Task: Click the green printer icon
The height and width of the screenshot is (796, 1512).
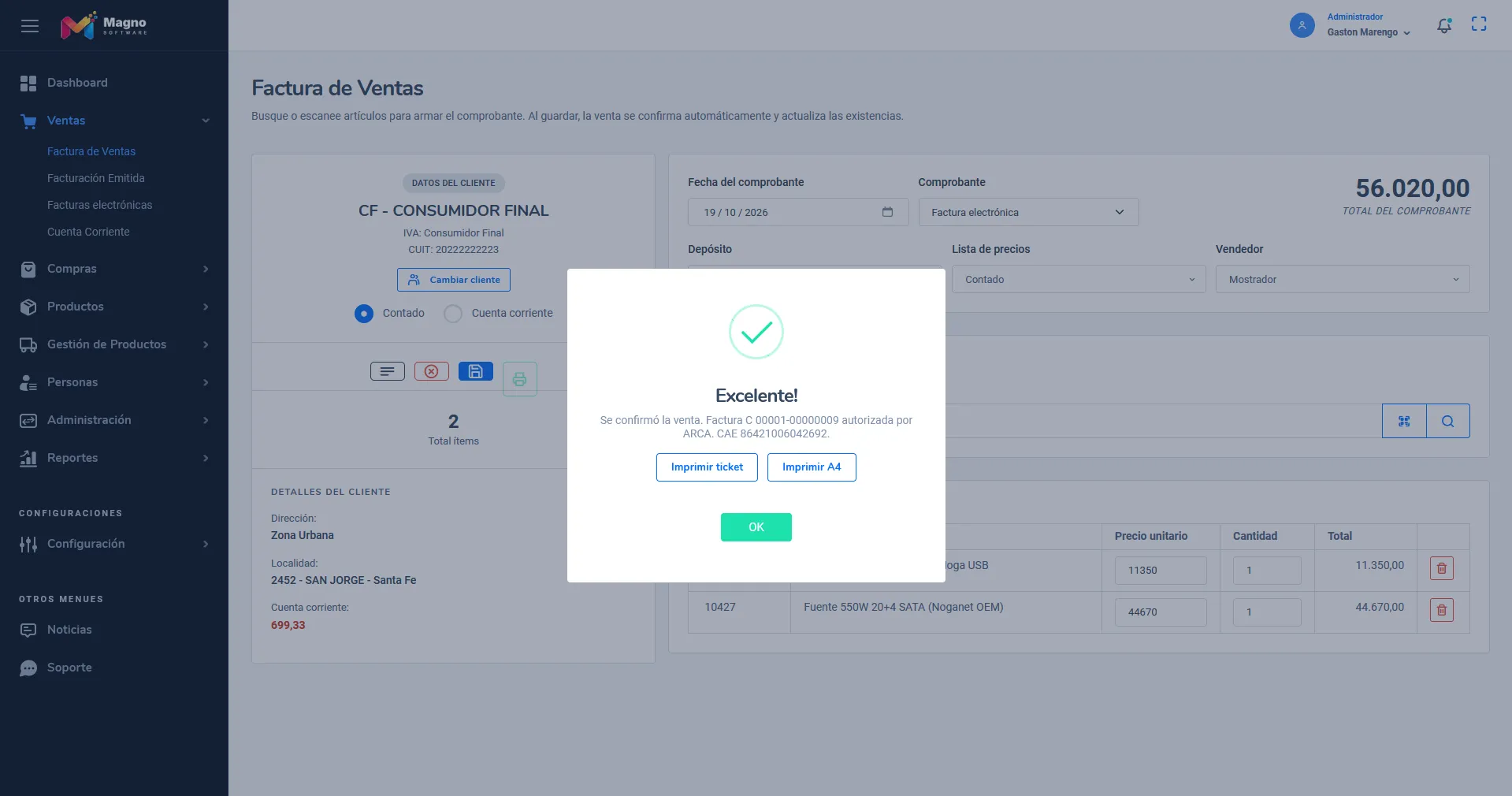Action: click(520, 379)
